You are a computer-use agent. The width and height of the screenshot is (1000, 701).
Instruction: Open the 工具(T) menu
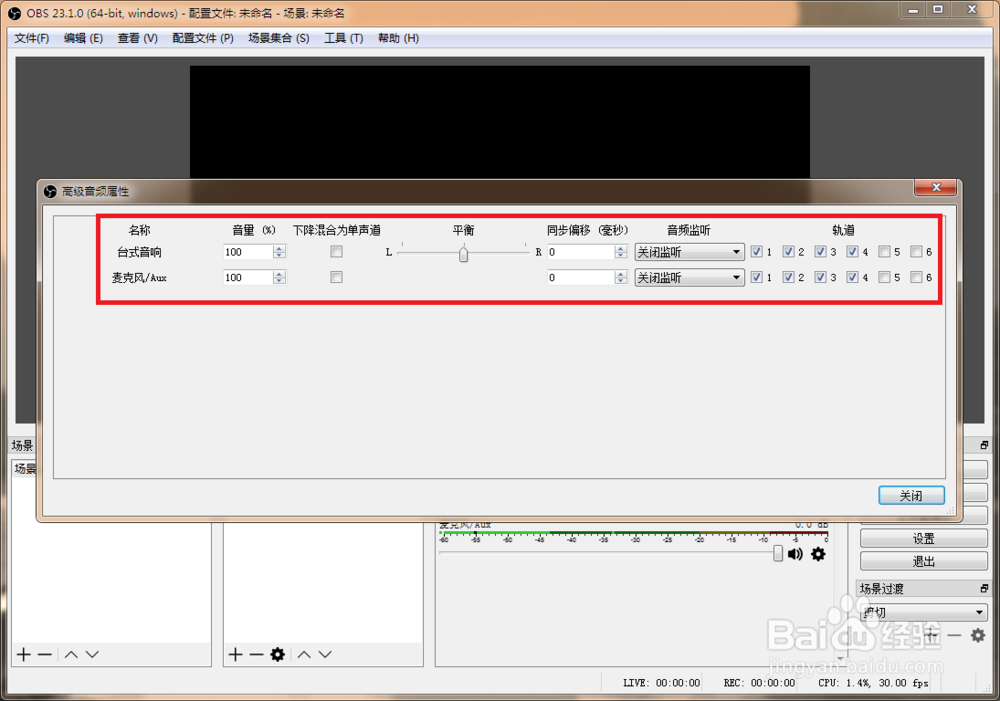[x=344, y=38]
